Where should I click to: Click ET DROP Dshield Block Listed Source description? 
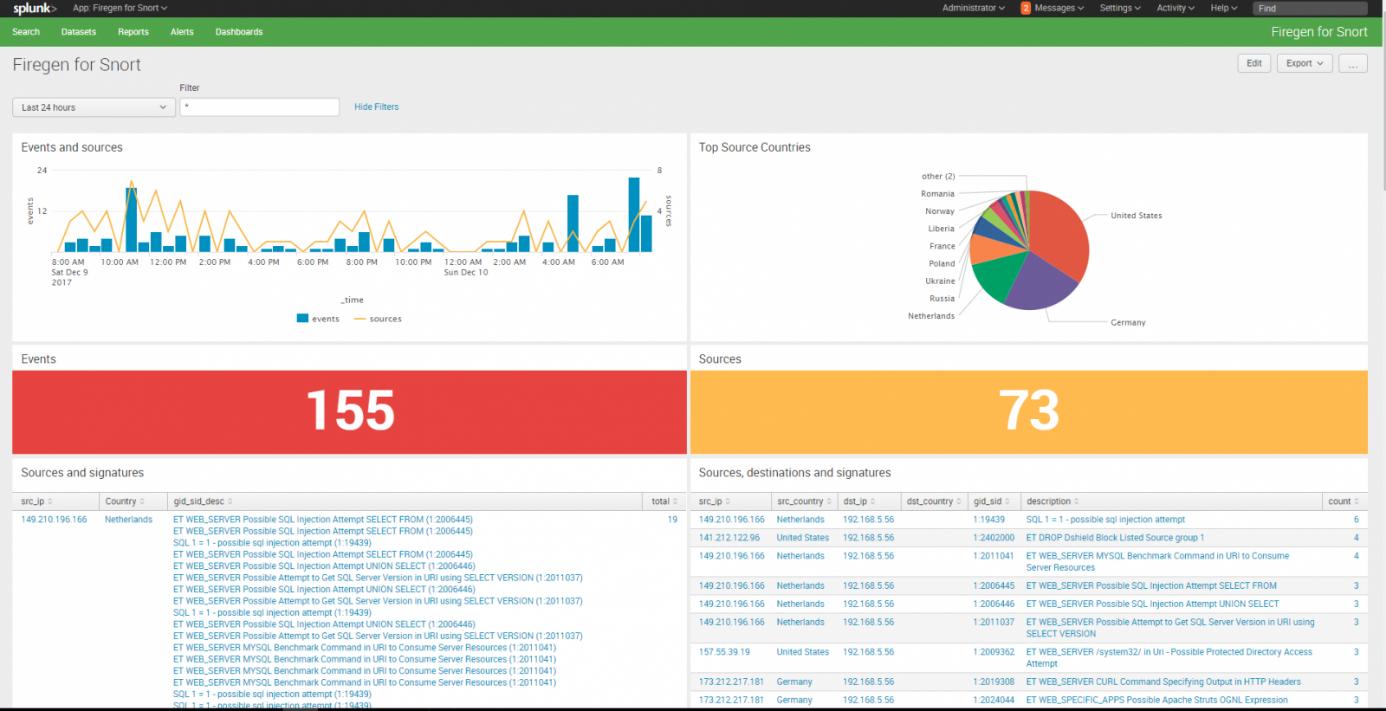tap(1115, 538)
